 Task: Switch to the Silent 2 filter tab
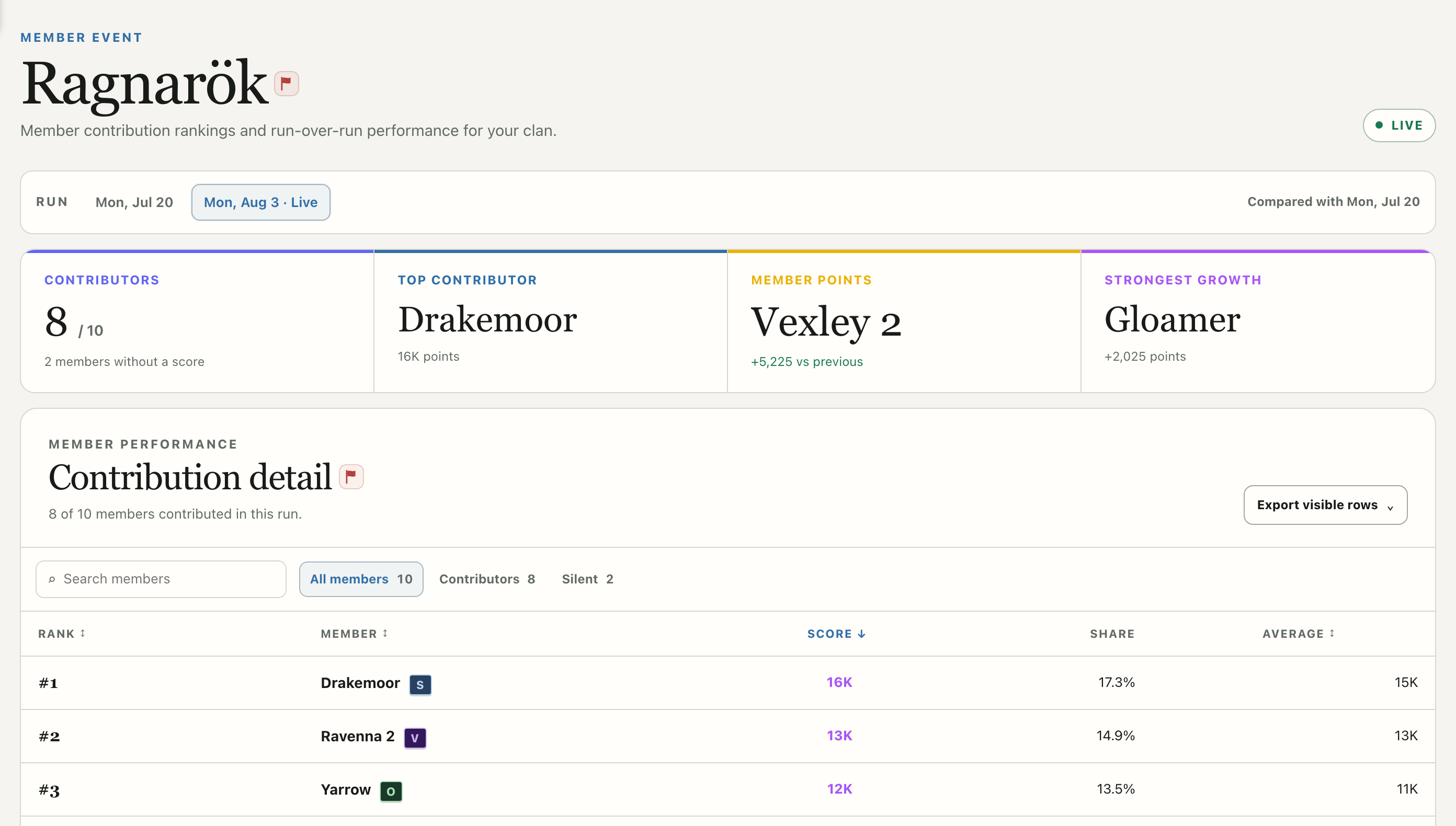(x=587, y=579)
